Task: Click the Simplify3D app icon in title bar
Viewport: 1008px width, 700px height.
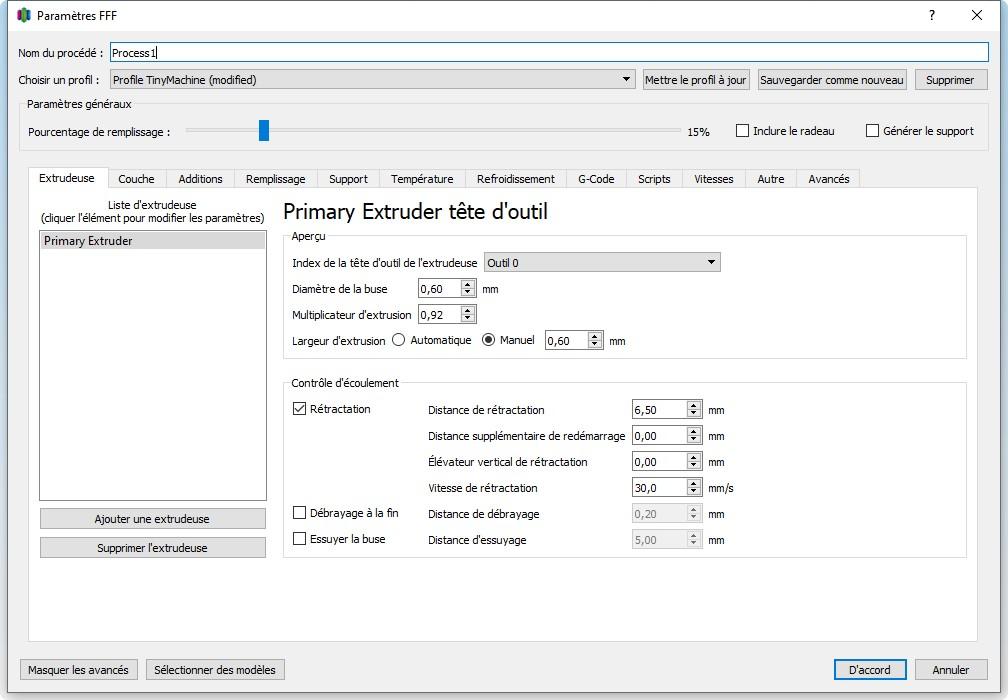Action: pyautogui.click(x=24, y=15)
